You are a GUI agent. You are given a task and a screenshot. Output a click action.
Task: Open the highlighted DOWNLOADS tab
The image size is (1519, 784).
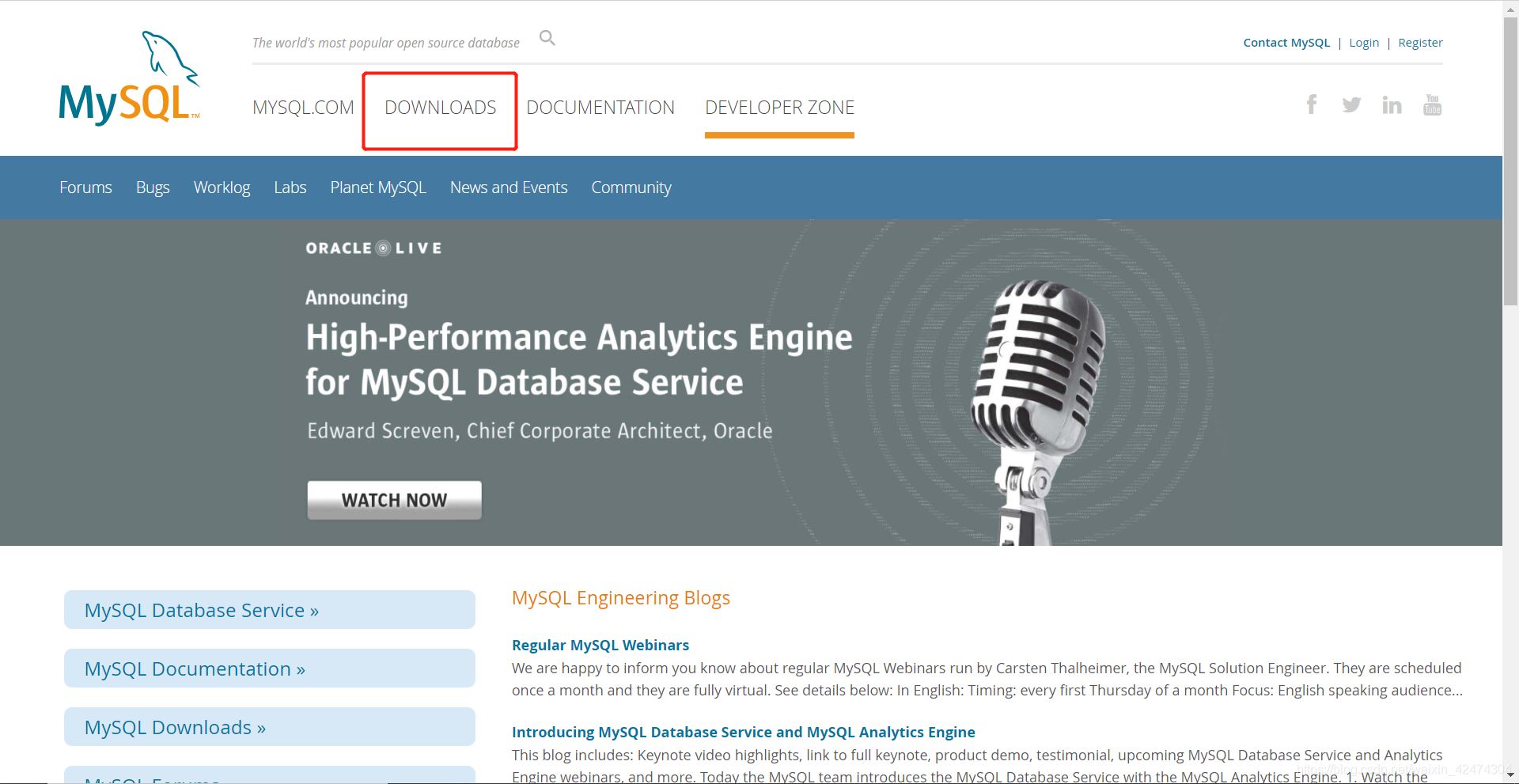[440, 108]
